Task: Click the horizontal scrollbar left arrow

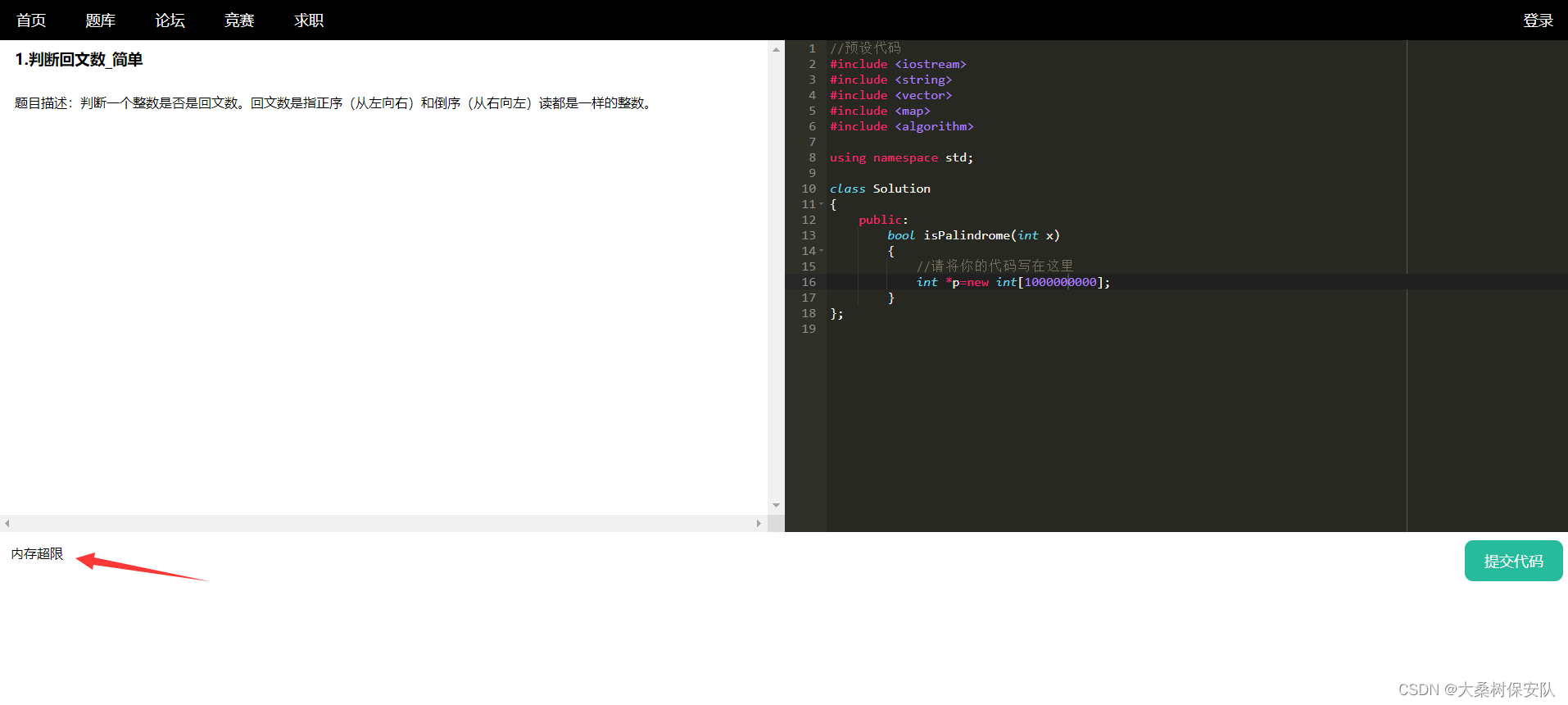Action: (7, 523)
